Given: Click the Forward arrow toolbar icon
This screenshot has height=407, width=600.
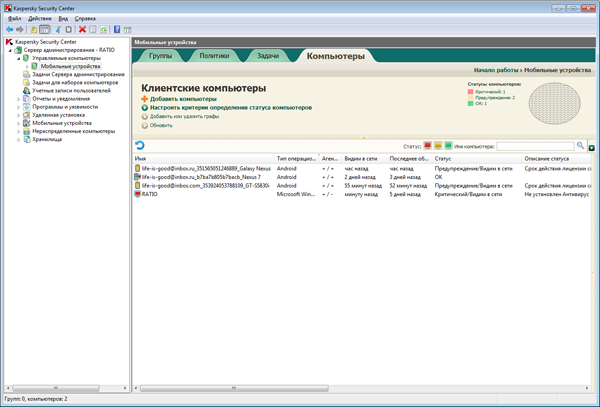Looking at the screenshot, I should [20, 29].
